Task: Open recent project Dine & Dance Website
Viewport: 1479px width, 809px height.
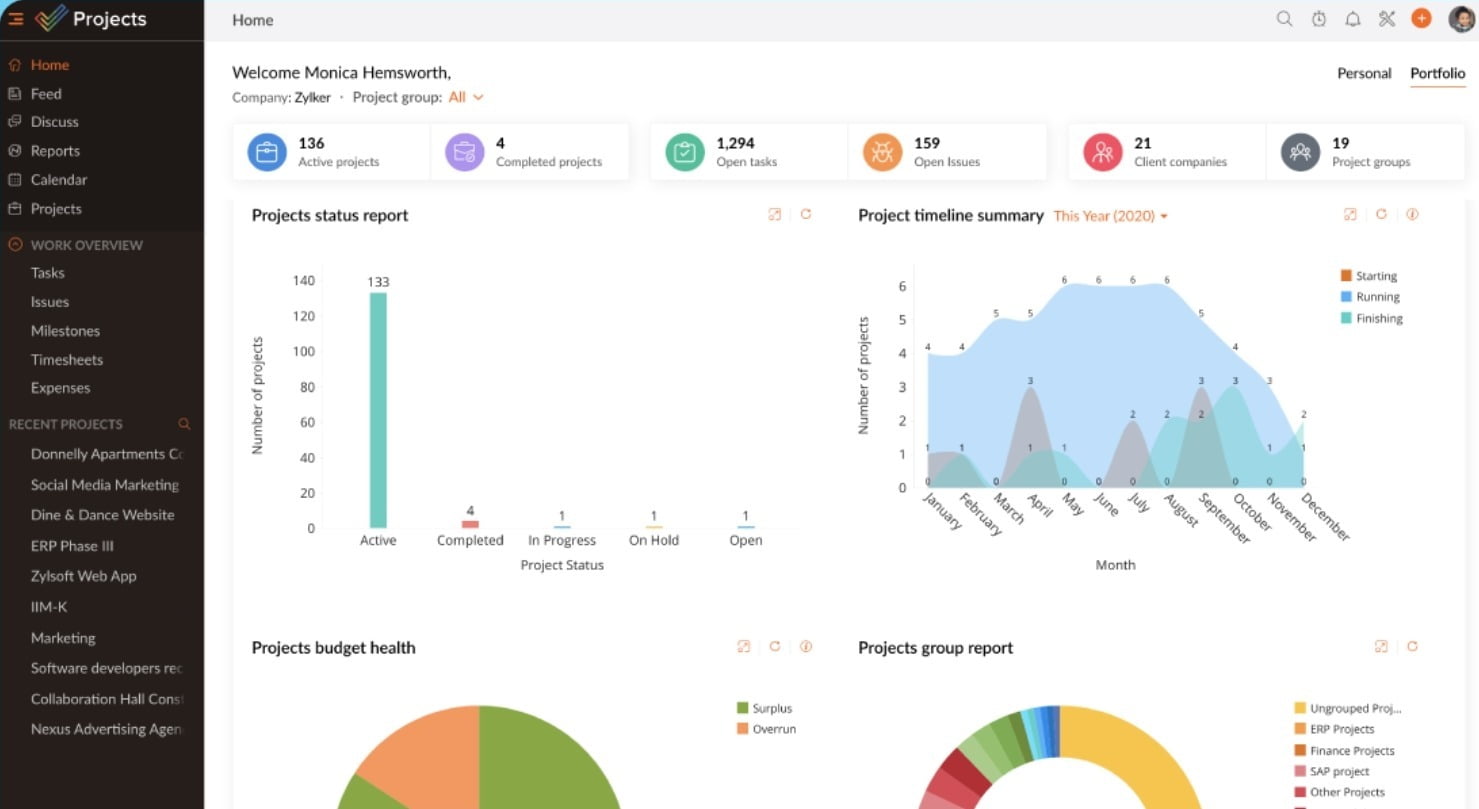Action: [x=102, y=515]
